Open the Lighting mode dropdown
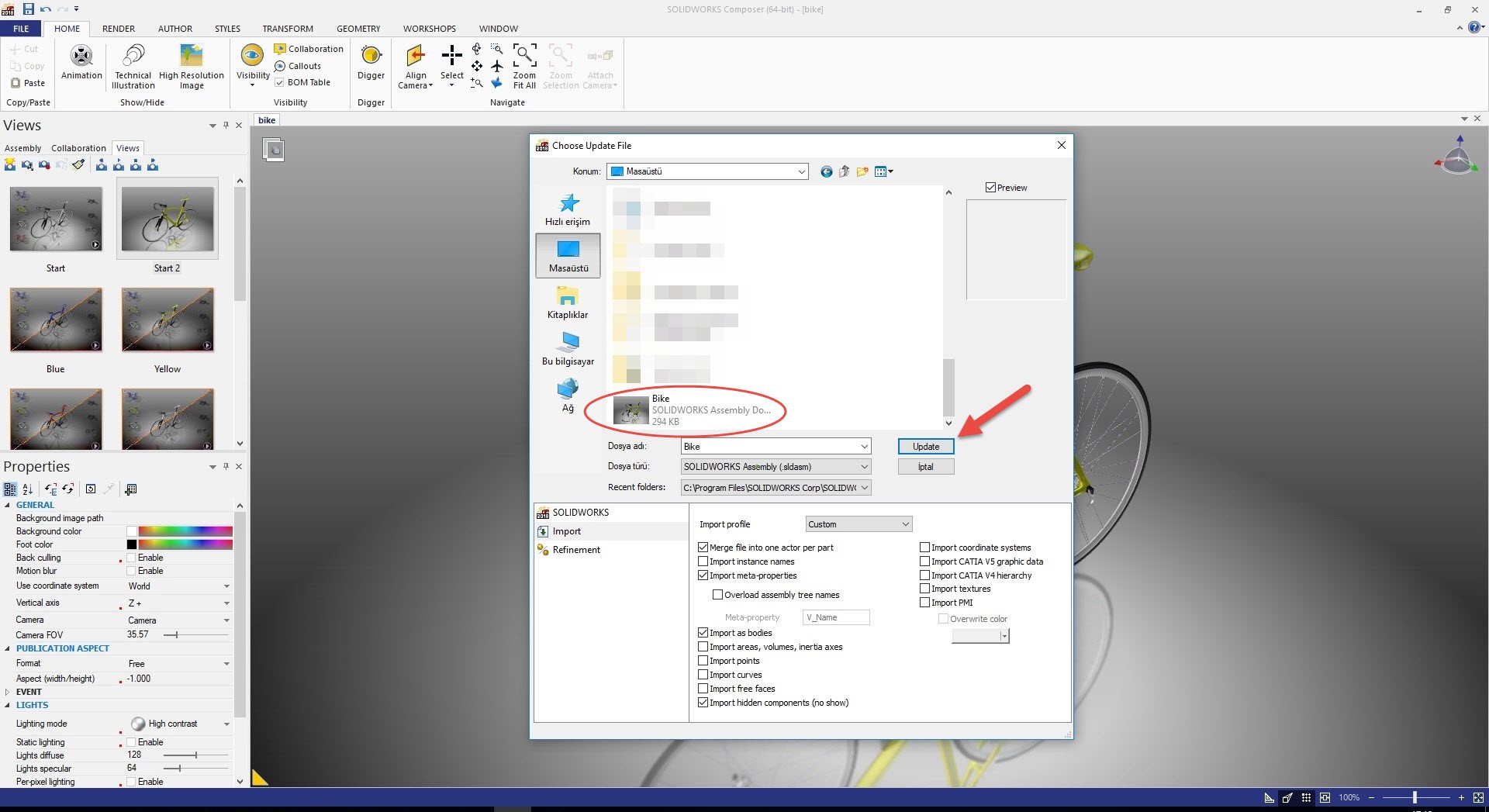 [226, 724]
